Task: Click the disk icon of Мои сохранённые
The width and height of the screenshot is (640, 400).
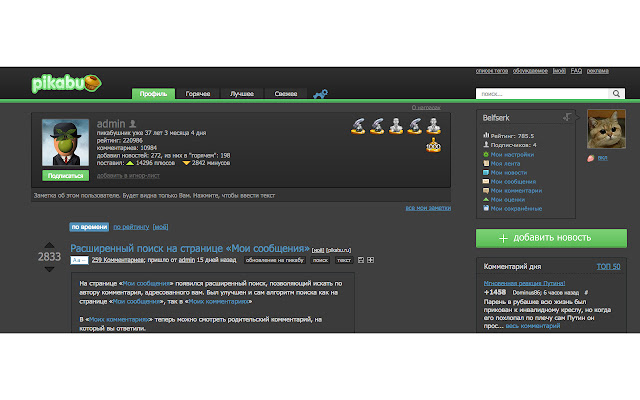Action: click(x=486, y=208)
